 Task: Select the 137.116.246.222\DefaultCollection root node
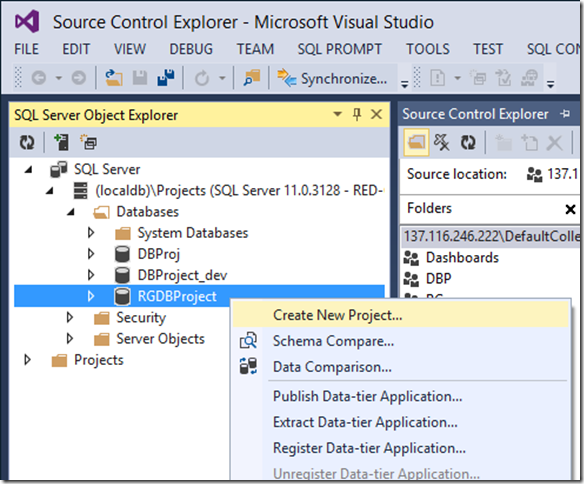(x=492, y=236)
